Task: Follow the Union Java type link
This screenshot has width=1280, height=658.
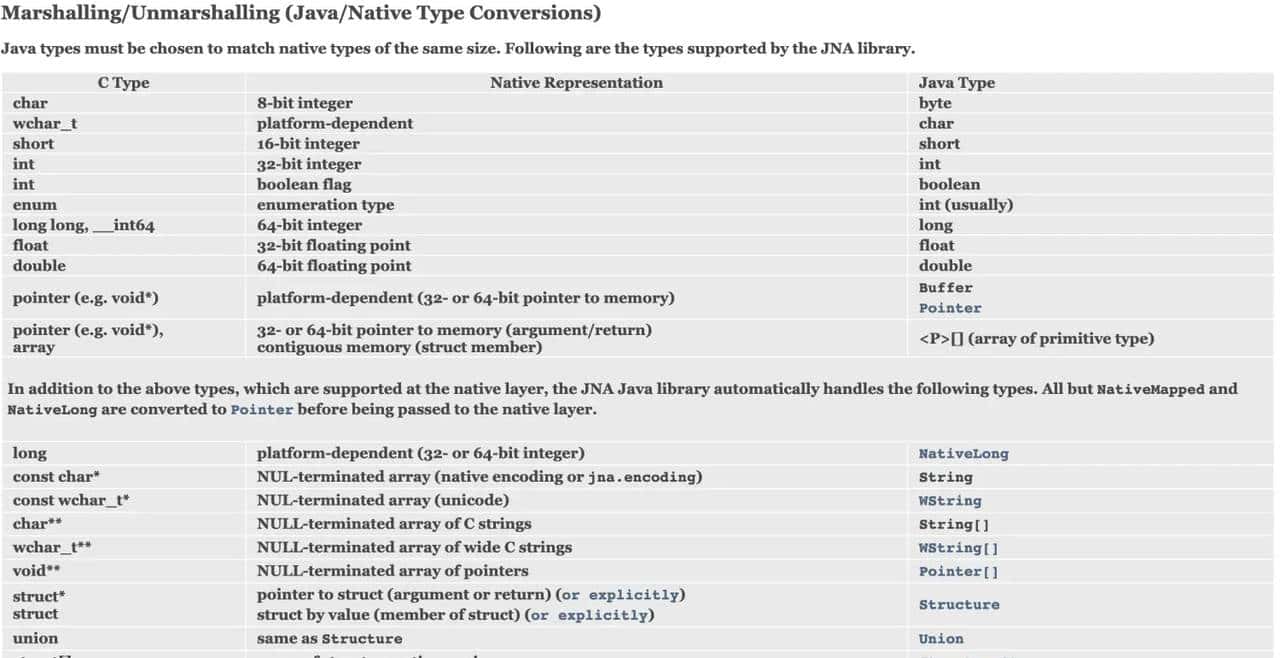Action: (x=941, y=639)
